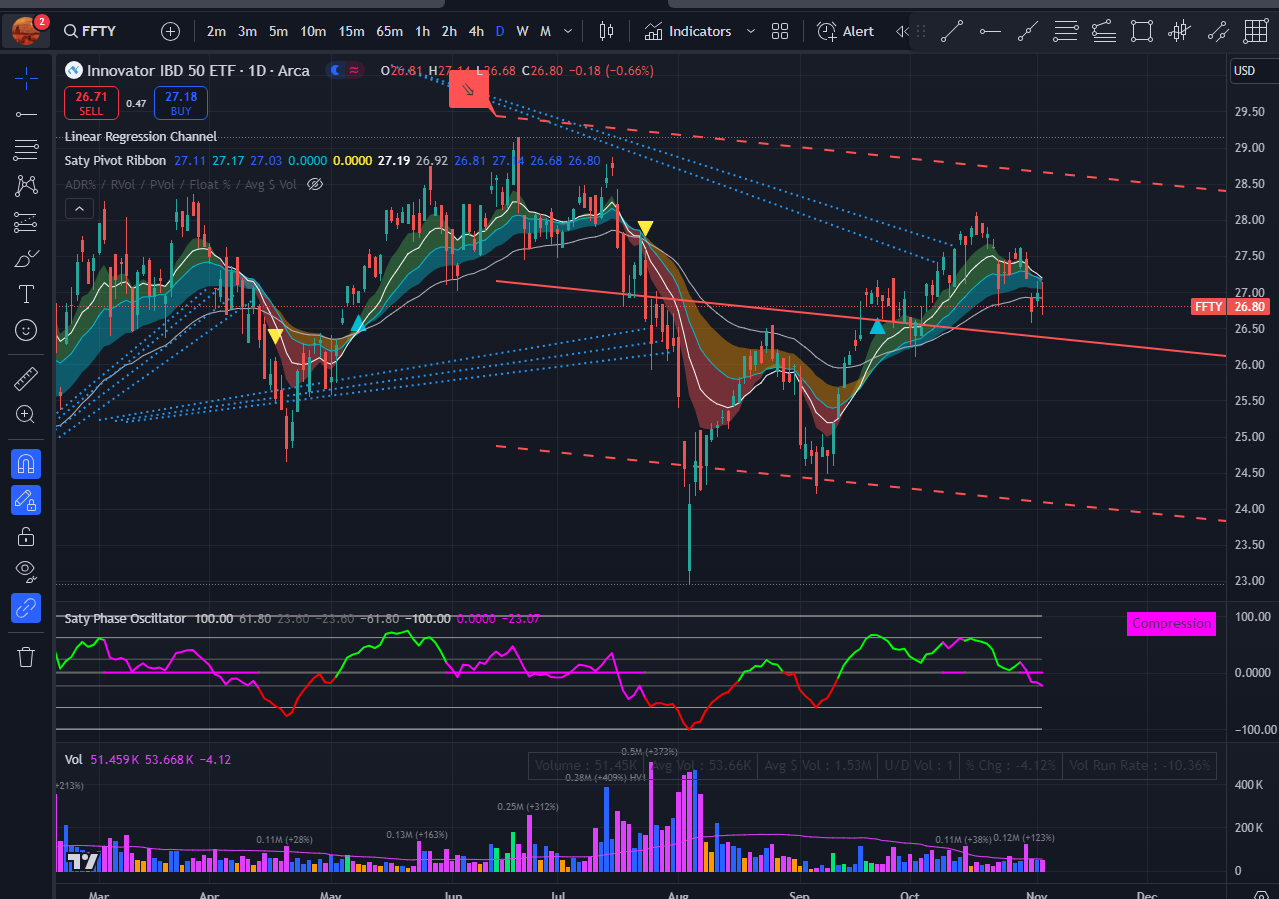This screenshot has height=899, width=1279.
Task: Switch to the 2m timeframe
Action: pos(216,31)
